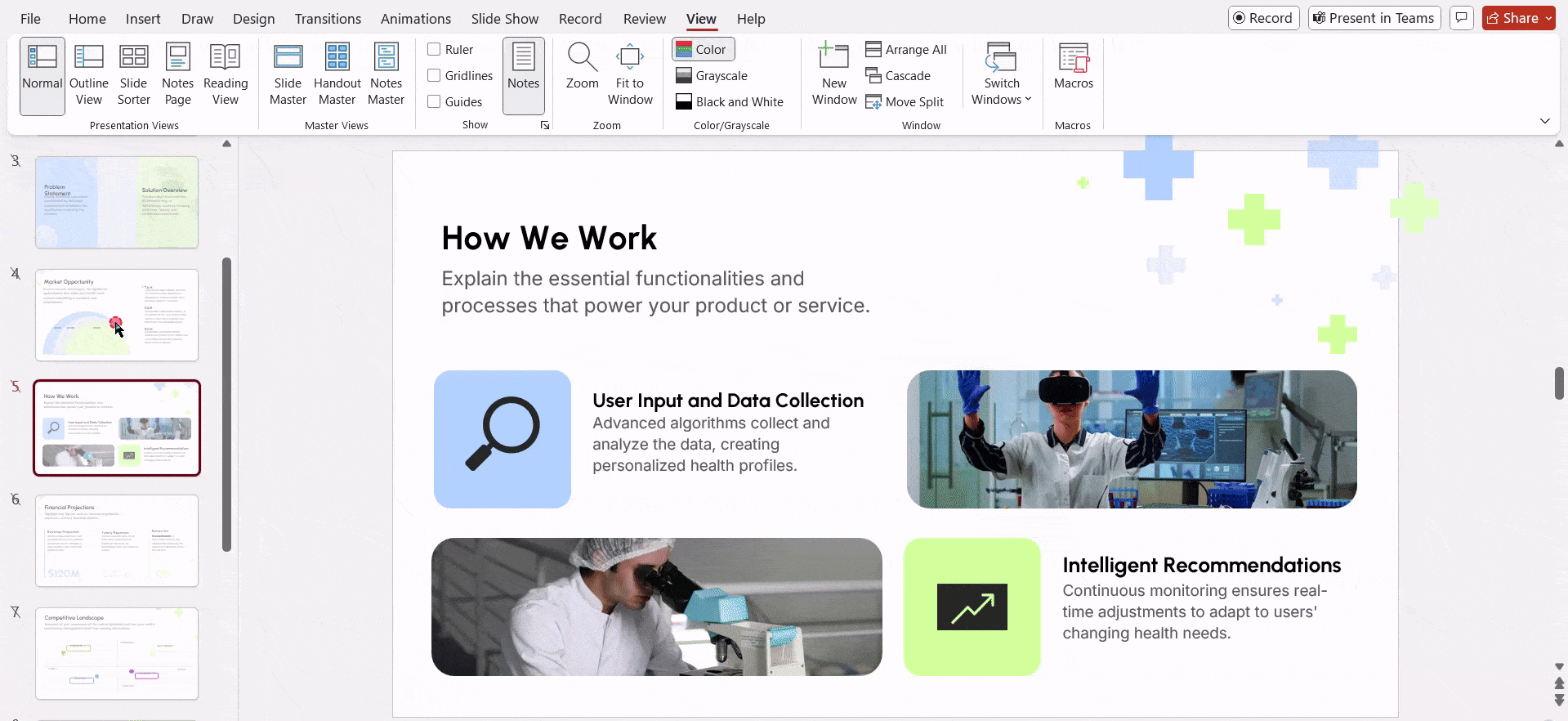Open Slide Sorter view
The width and height of the screenshot is (1568, 721).
(134, 75)
